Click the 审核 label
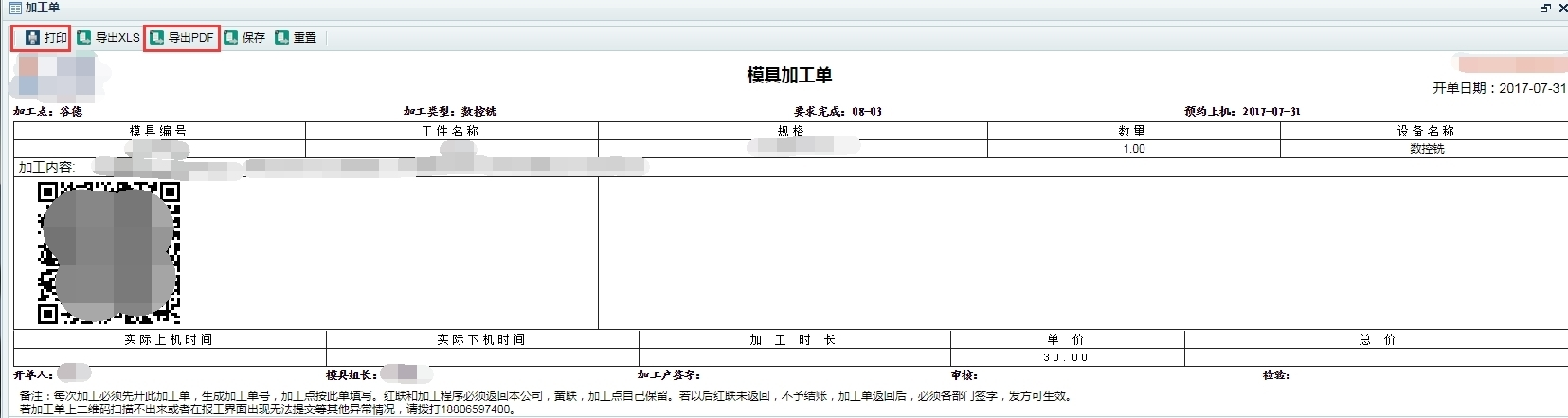 pos(964,375)
